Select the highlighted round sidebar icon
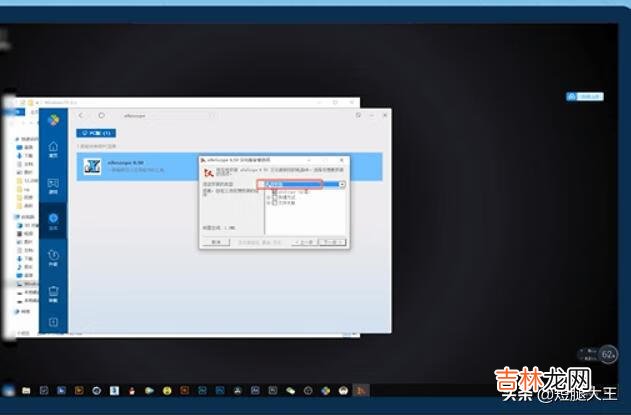Image resolution: width=631 pixels, height=415 pixels. [54, 219]
